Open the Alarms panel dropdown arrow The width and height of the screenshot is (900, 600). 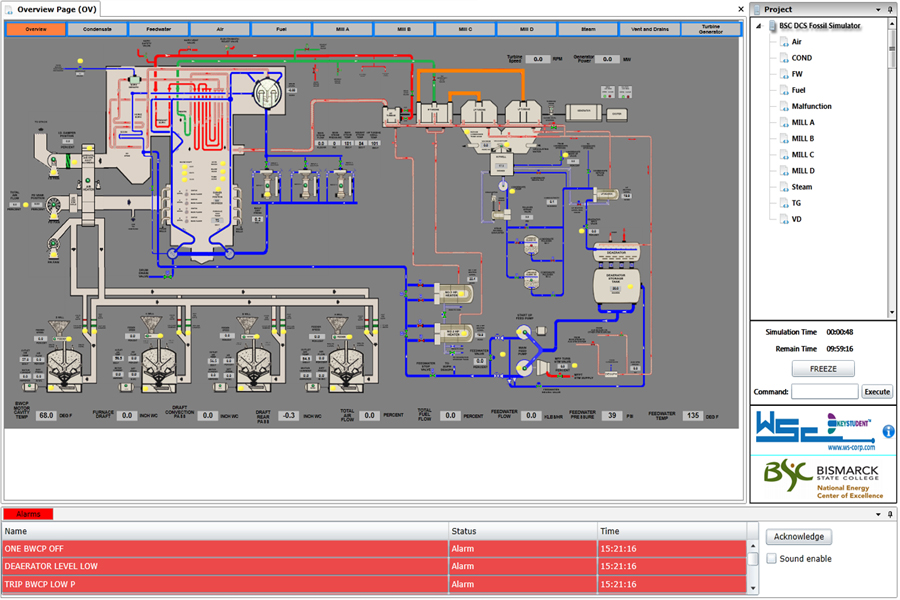click(878, 514)
